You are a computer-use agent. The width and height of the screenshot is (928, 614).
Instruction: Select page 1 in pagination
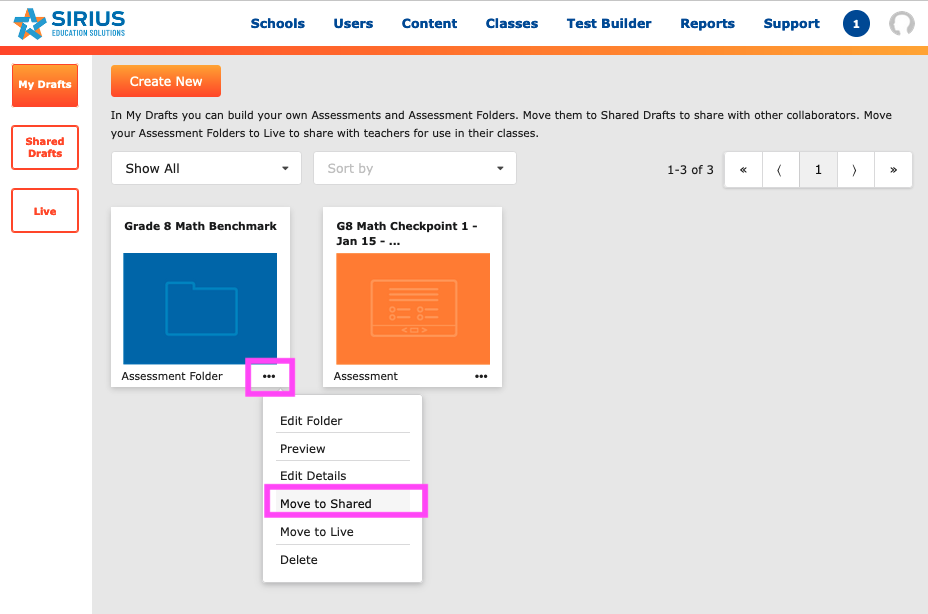tap(818, 170)
